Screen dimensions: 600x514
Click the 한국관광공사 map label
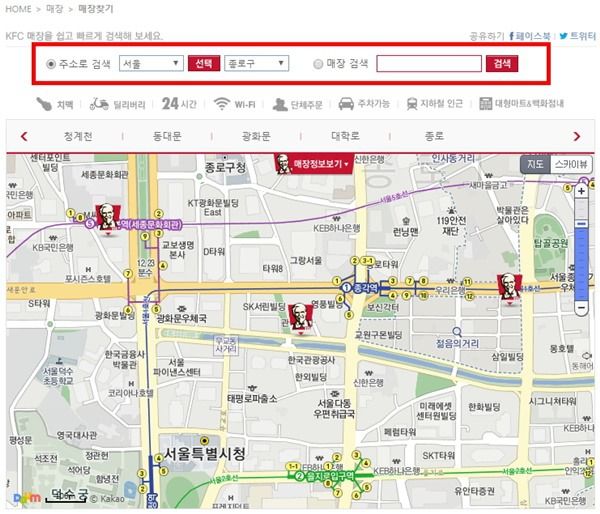[x=311, y=360]
